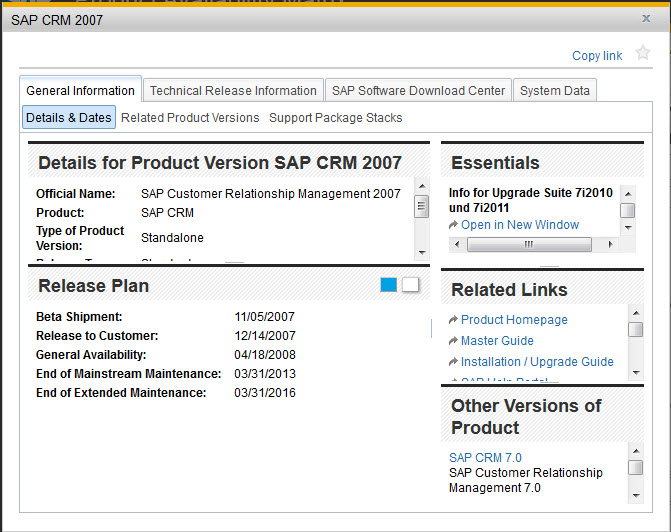Click Release to Customer date 12/14/2007
Viewport: 671px width, 532px height.
click(265, 336)
